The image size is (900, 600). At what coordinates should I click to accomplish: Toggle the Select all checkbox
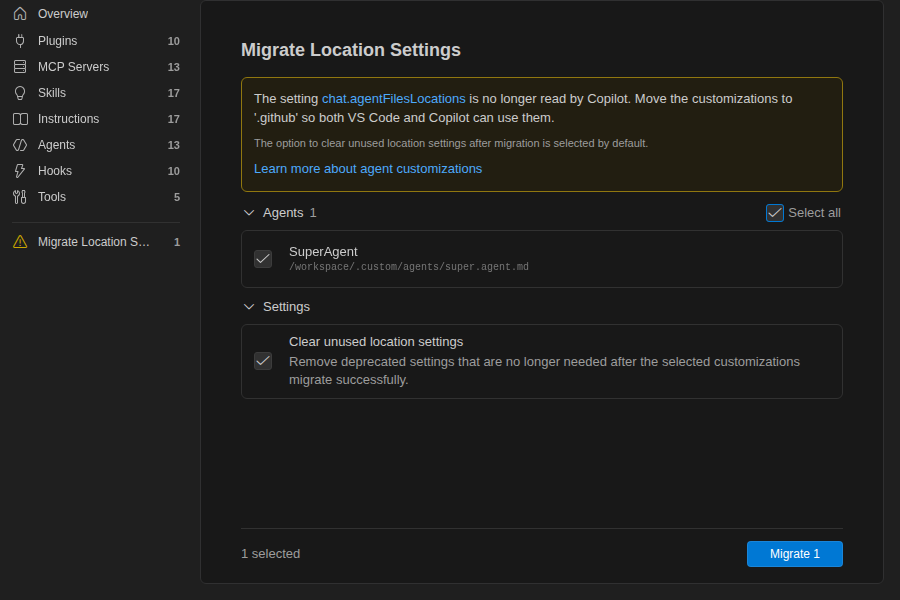coord(774,212)
